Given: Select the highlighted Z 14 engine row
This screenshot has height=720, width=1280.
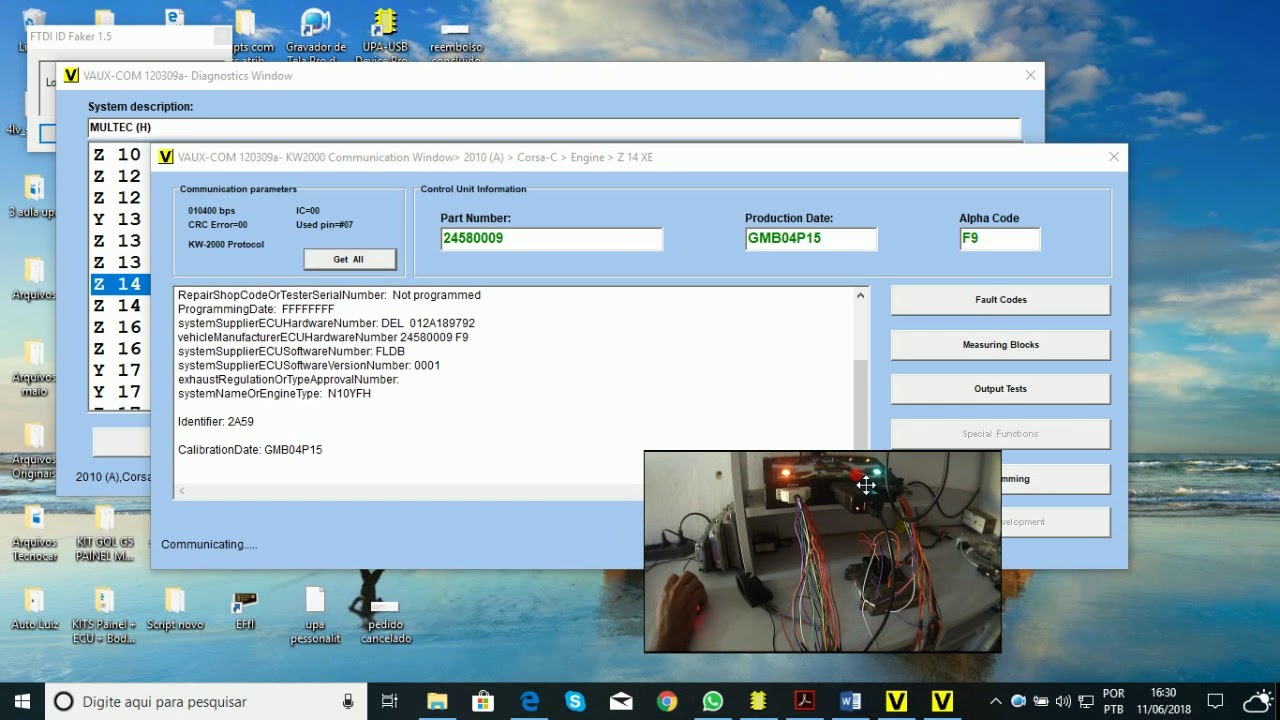Looking at the screenshot, I should pos(120,284).
